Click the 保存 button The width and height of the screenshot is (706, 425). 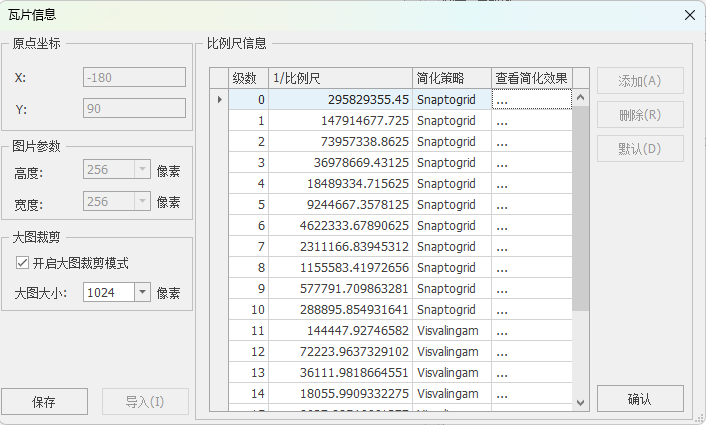click(x=44, y=402)
